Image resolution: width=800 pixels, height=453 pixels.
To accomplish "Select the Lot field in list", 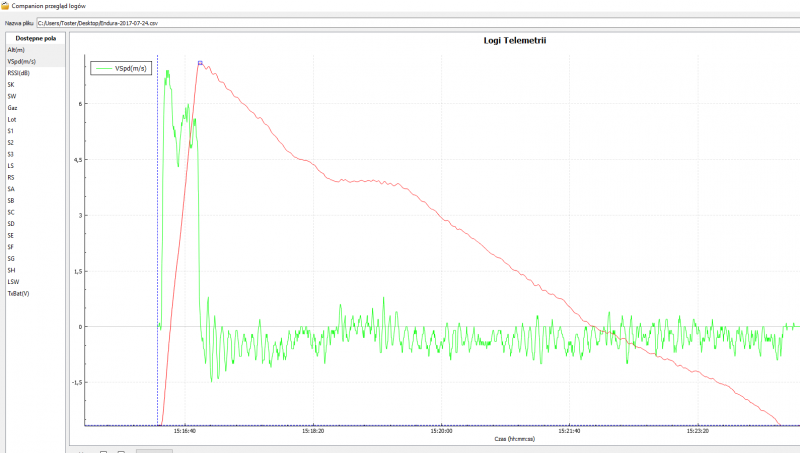I will point(11,119).
